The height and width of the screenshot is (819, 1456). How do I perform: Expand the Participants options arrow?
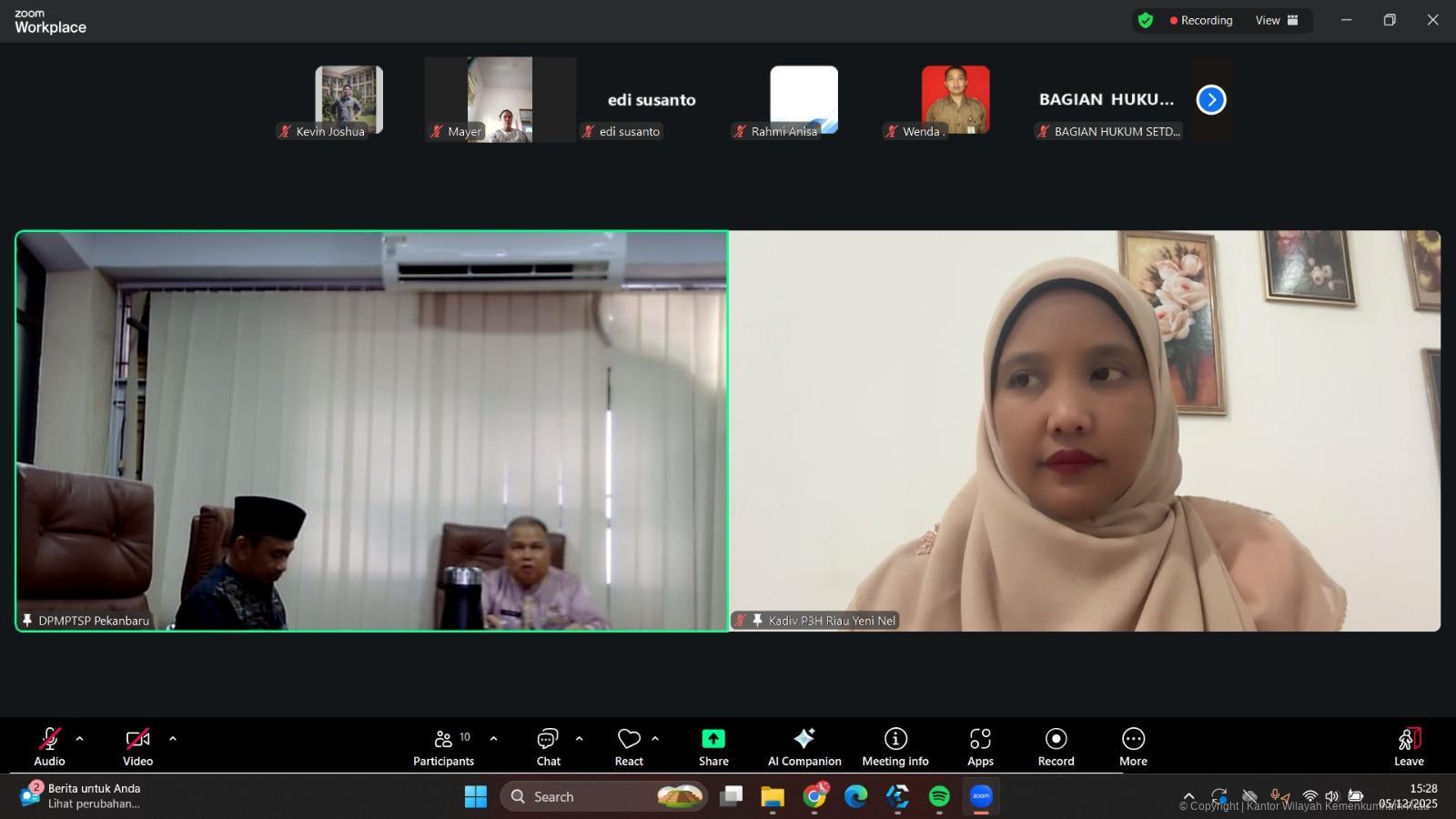[x=493, y=739]
